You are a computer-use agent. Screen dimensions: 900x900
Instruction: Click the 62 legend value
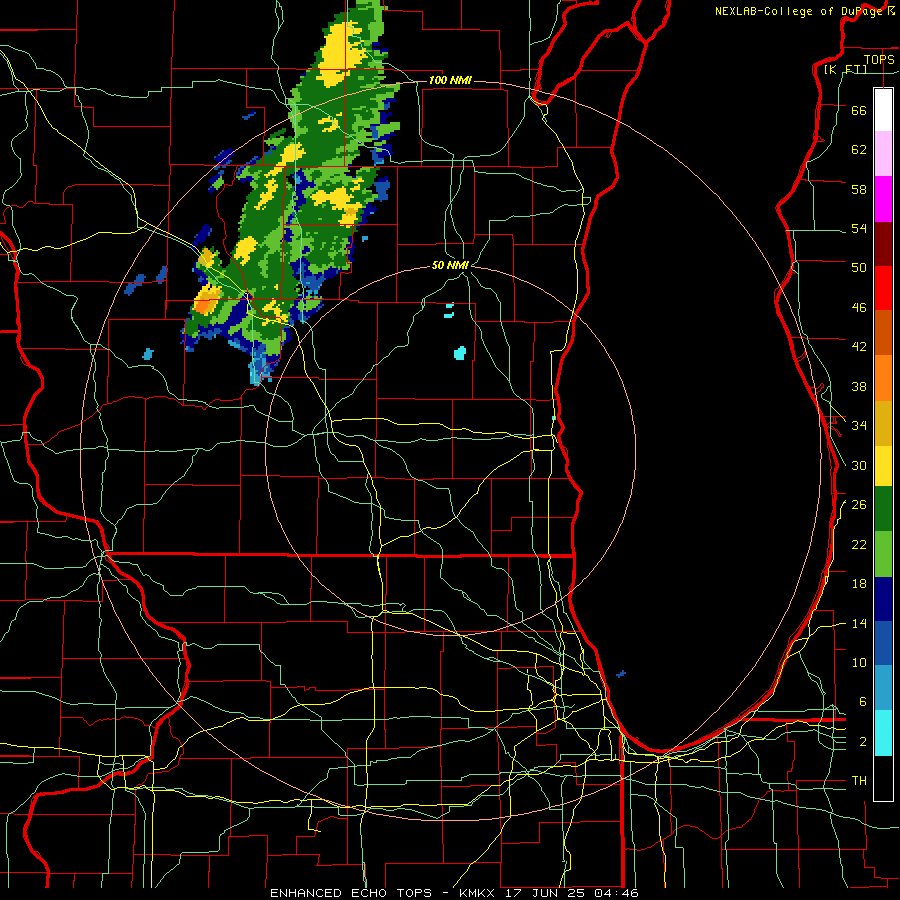point(859,150)
